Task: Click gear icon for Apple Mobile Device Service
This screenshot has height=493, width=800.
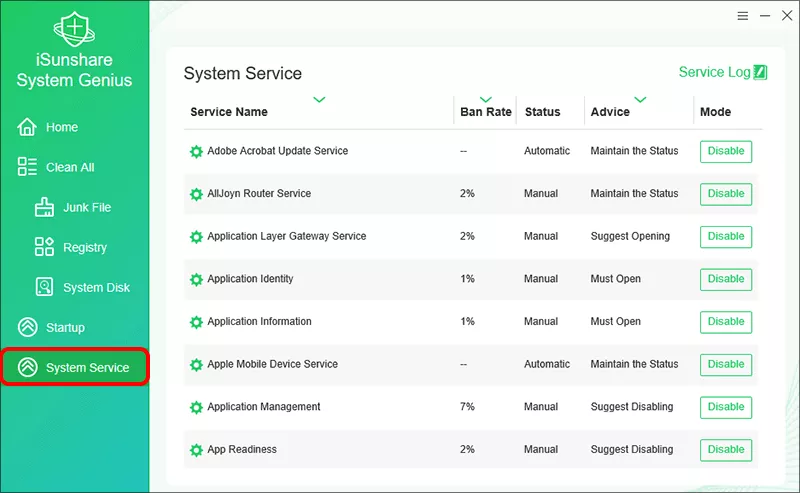Action: pyautogui.click(x=196, y=364)
